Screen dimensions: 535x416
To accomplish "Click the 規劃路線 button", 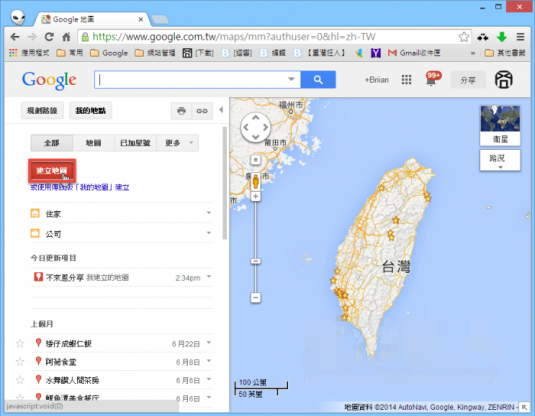I will [x=42, y=111].
